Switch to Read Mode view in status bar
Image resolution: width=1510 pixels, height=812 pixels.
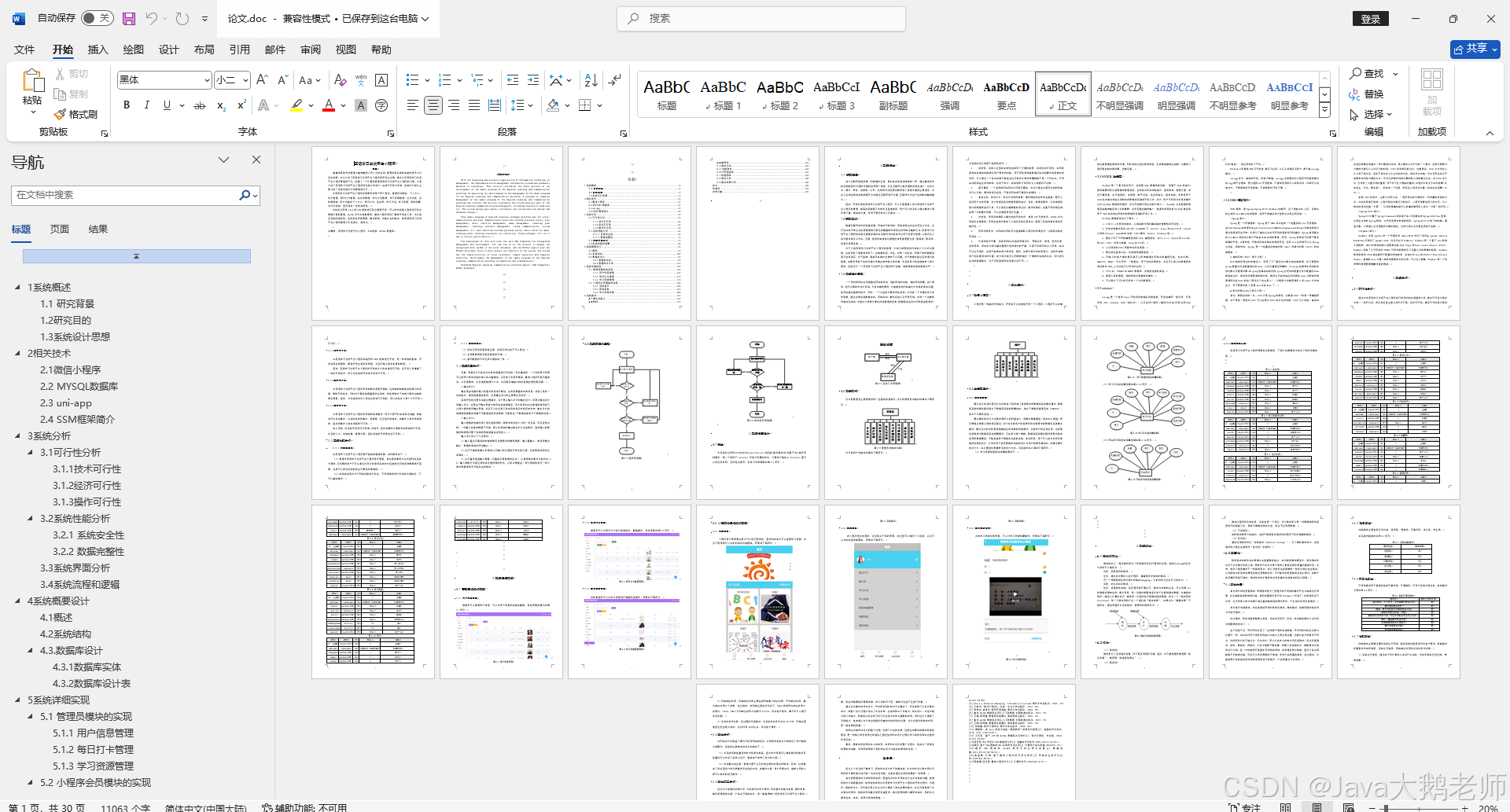click(1285, 807)
